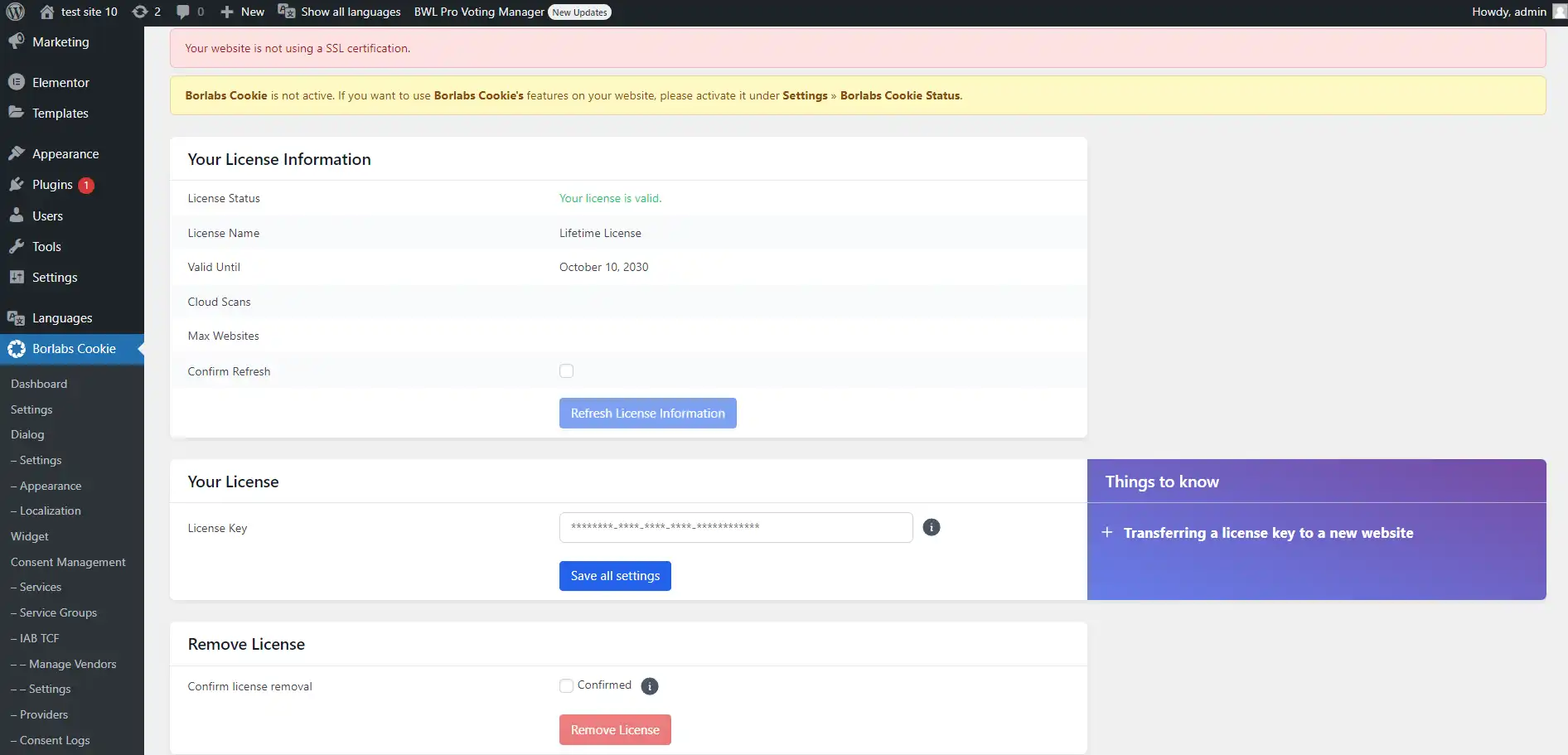Screen dimensions: 1568x755
Task: Open Borlabs Cookie Dashboard submenu
Action: coord(39,384)
